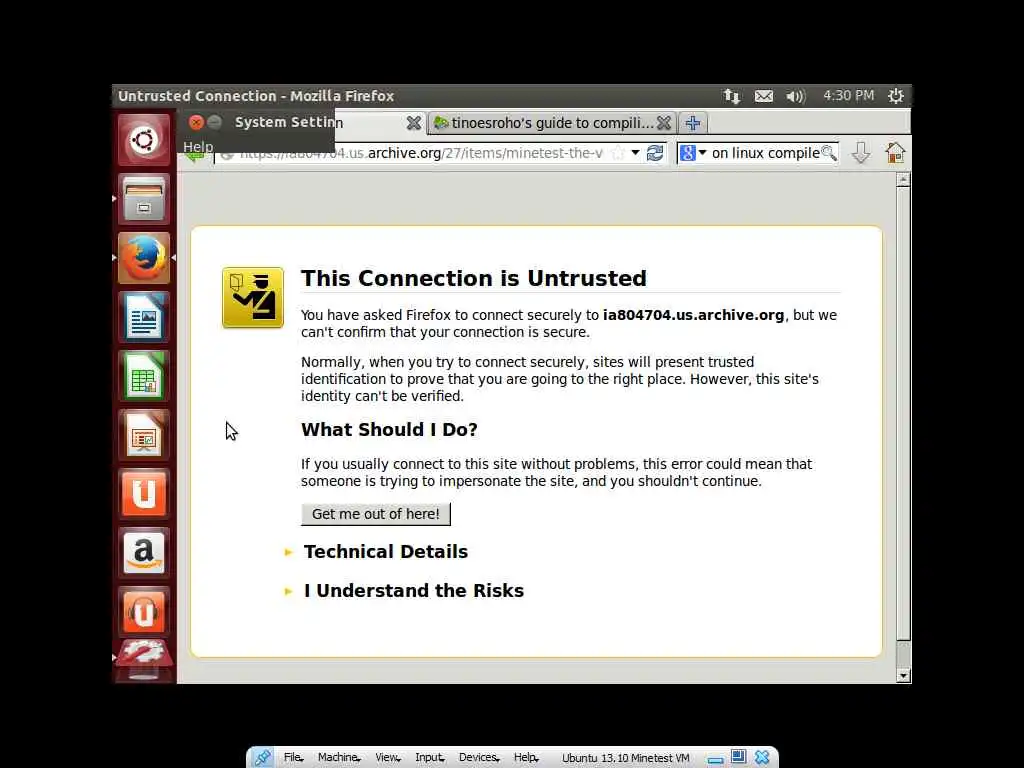
Task: Click the 4:30 PM clock indicator
Action: point(848,95)
